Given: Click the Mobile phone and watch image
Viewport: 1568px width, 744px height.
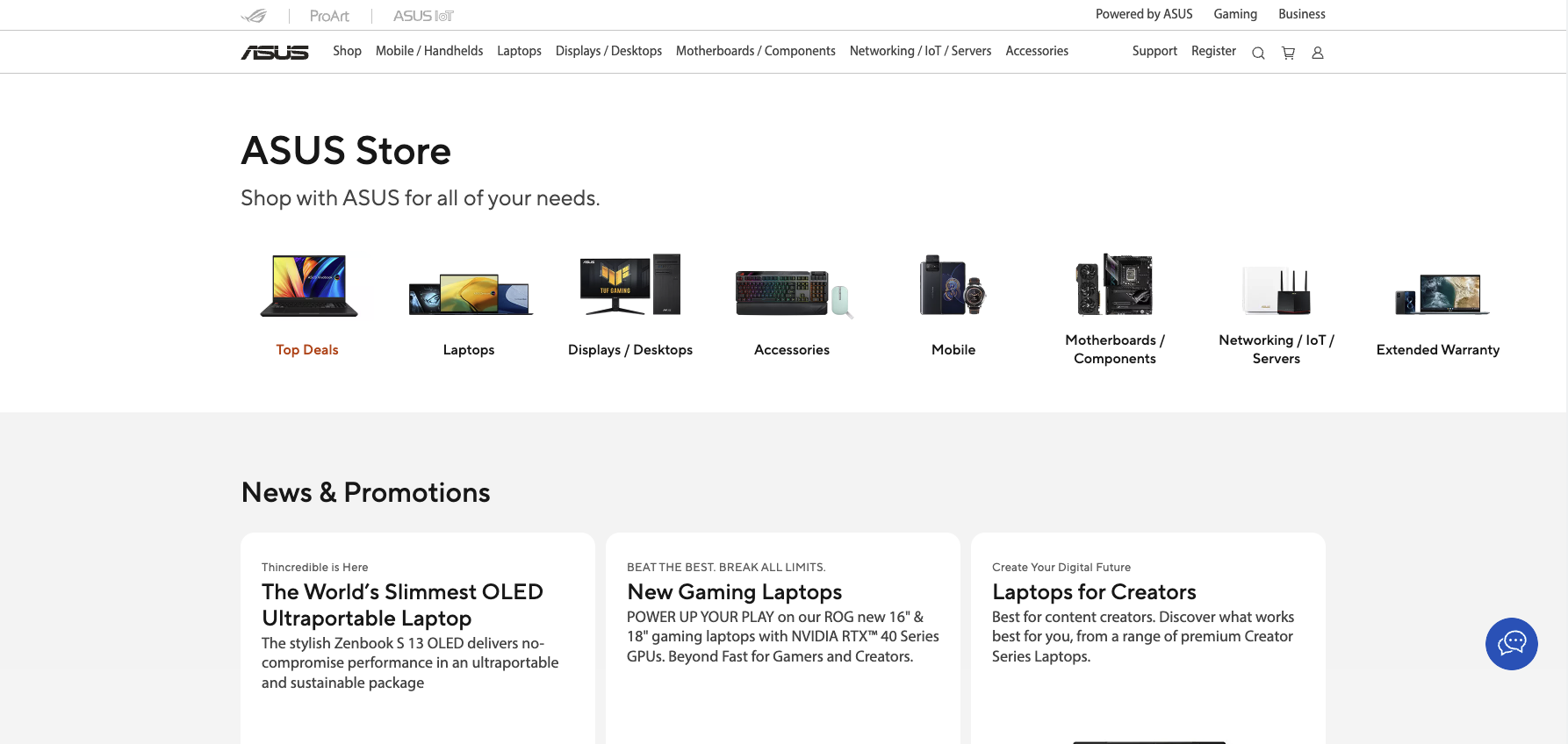Looking at the screenshot, I should tap(953, 285).
